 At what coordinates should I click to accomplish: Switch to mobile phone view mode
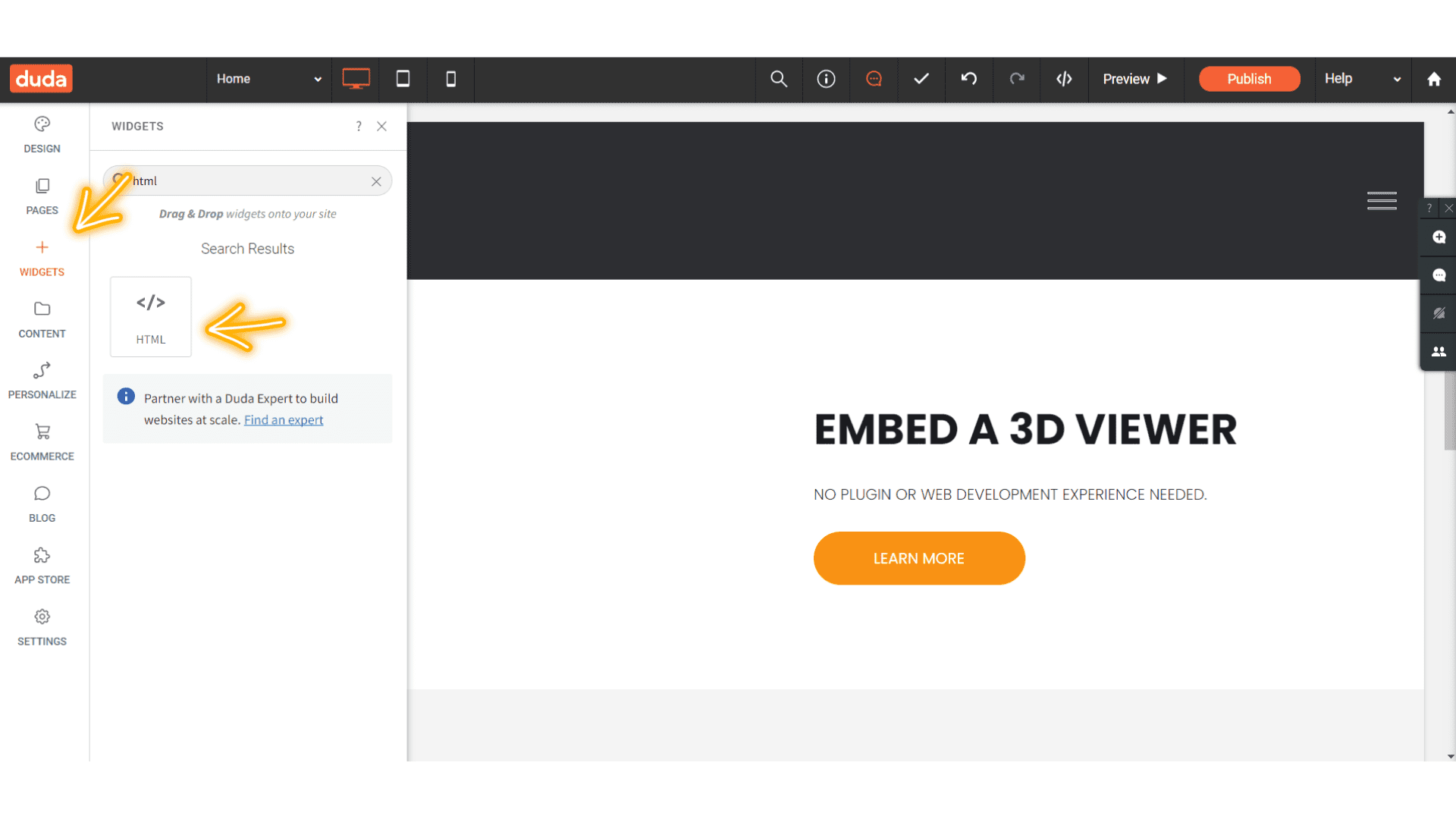pos(450,79)
